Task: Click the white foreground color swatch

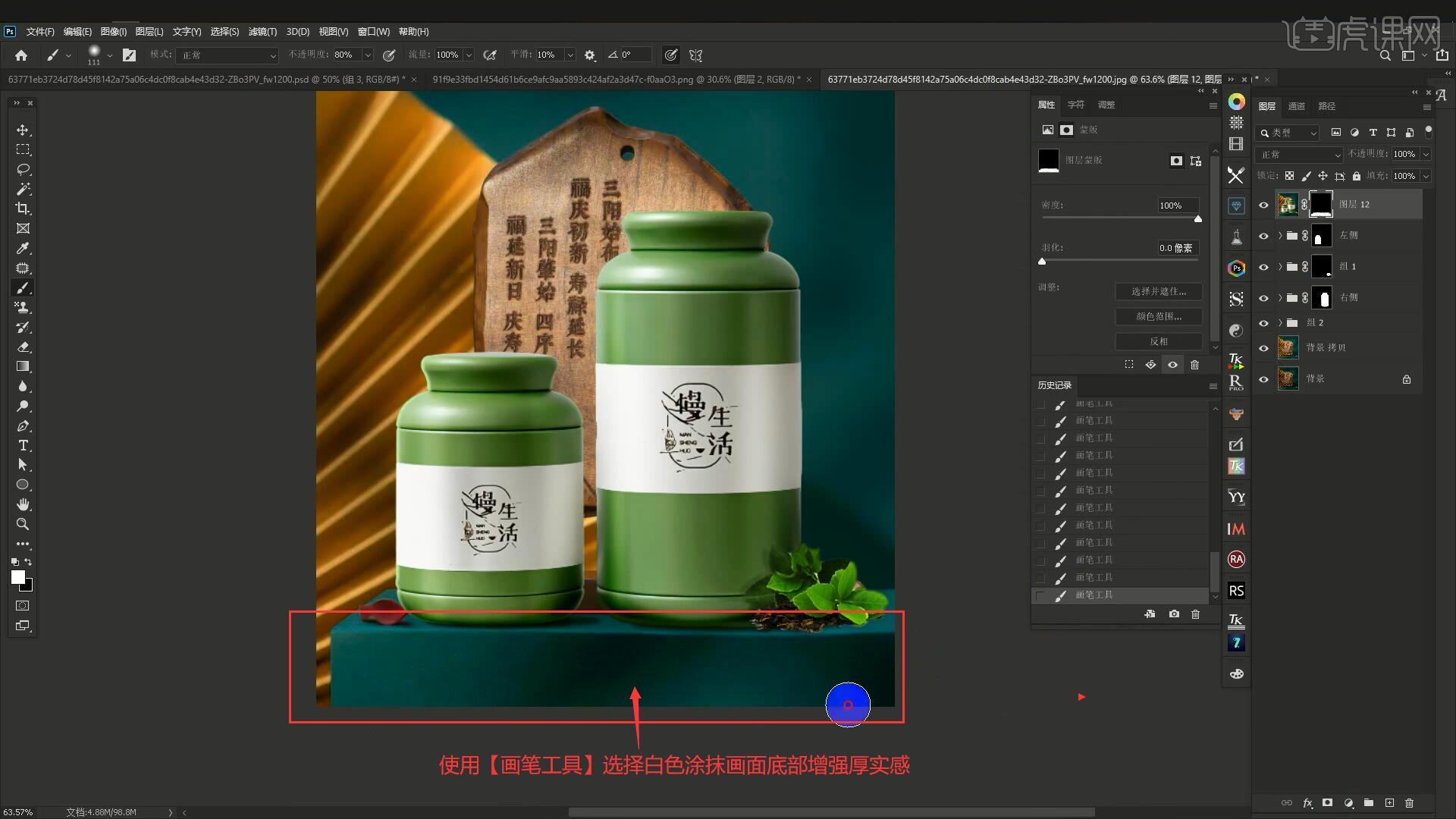Action: (18, 578)
